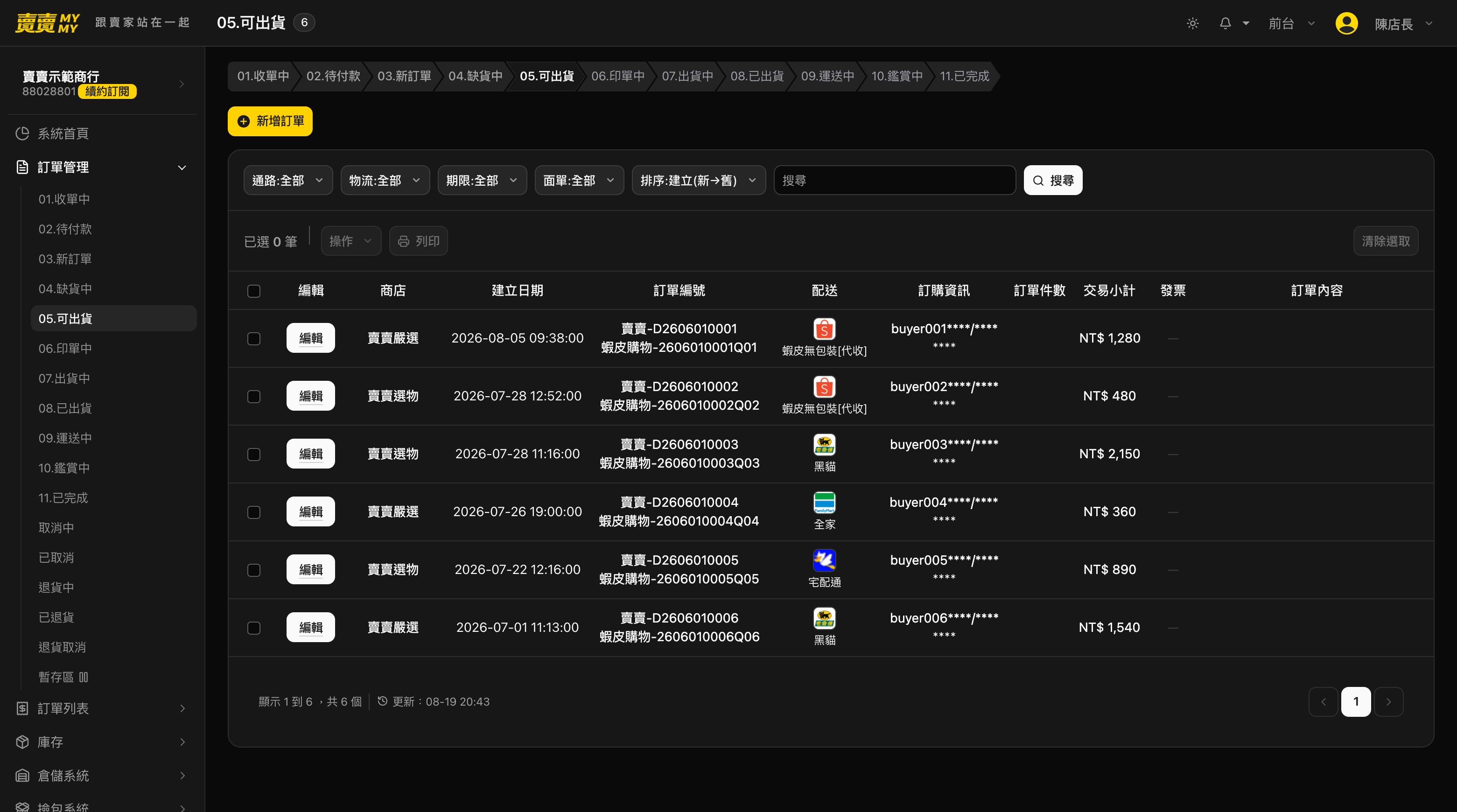Click the FamilyMart icon in order D2606010004
Viewport: 1457px width, 812px height.
click(824, 503)
